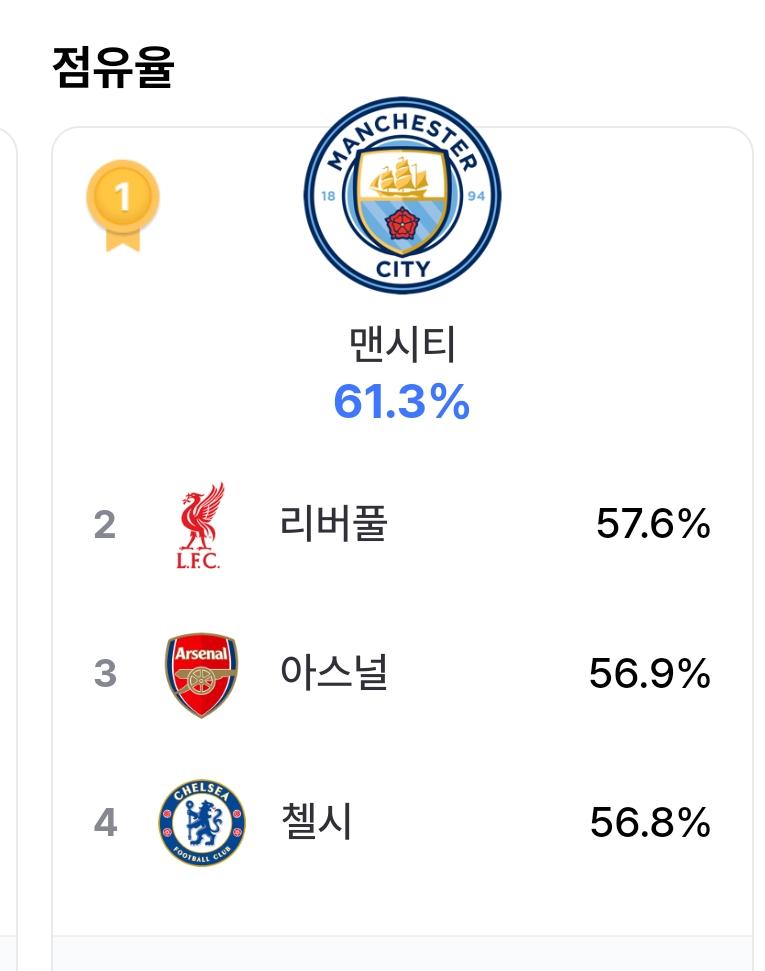Viewport: 765px width, 971px height.
Task: Click the rank number 3
Action: point(105,673)
